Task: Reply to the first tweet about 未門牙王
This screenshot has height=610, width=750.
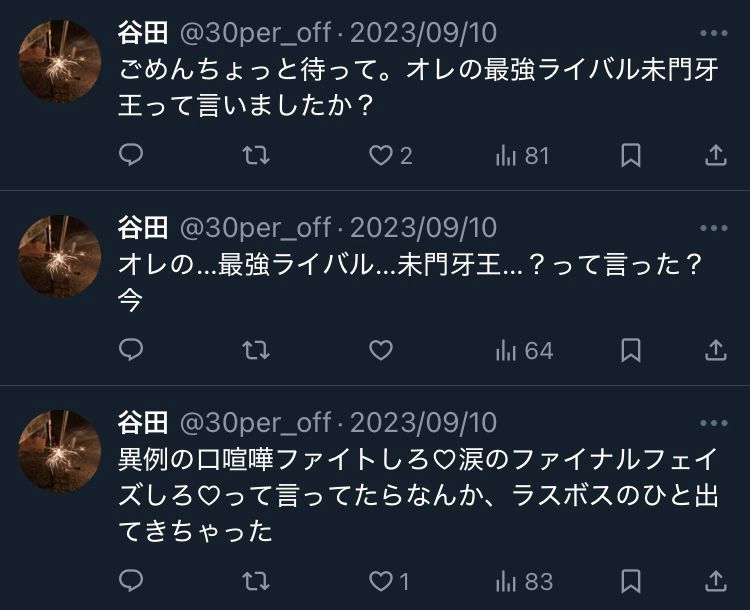Action: 131,155
